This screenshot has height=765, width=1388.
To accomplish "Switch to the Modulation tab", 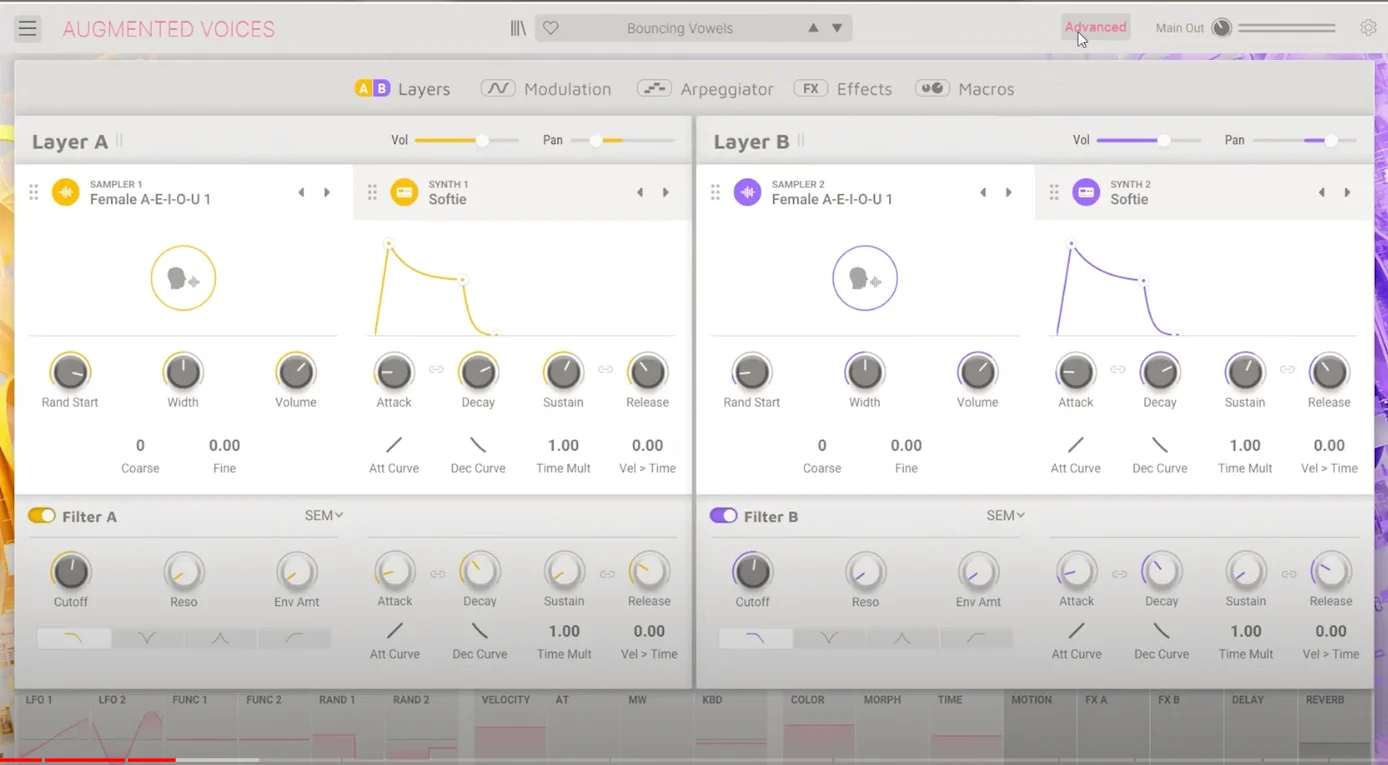I will 546,89.
